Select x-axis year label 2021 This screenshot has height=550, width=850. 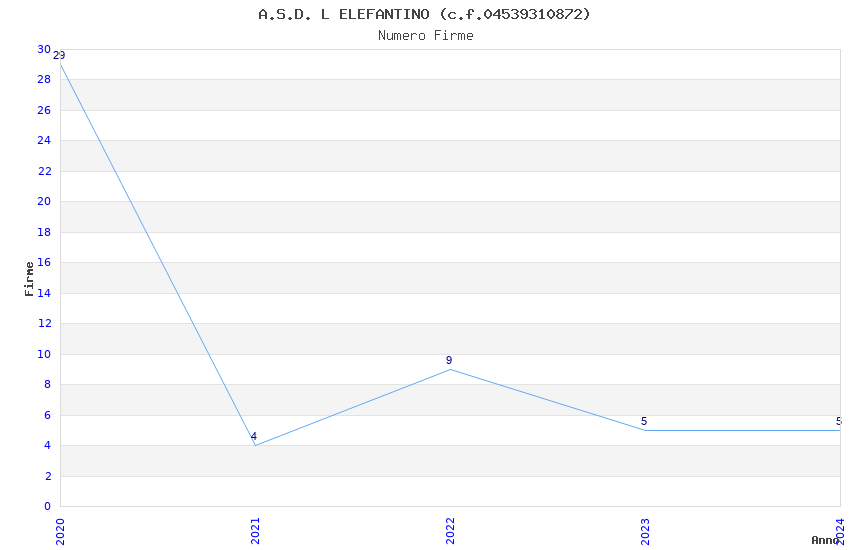[255, 532]
